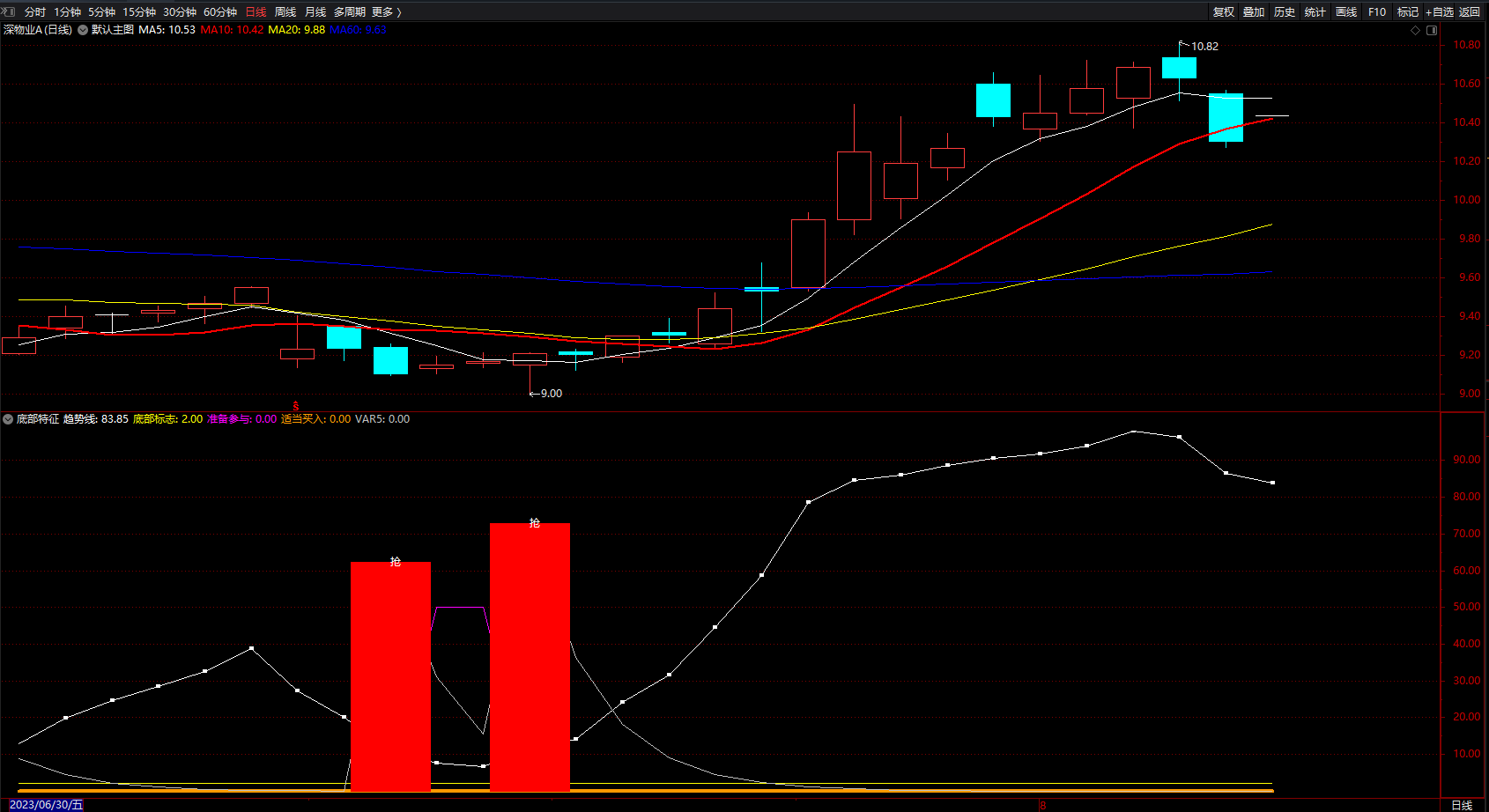Click the 底部特征 indicator name
This screenshot has height=812, width=1489.
tap(38, 419)
